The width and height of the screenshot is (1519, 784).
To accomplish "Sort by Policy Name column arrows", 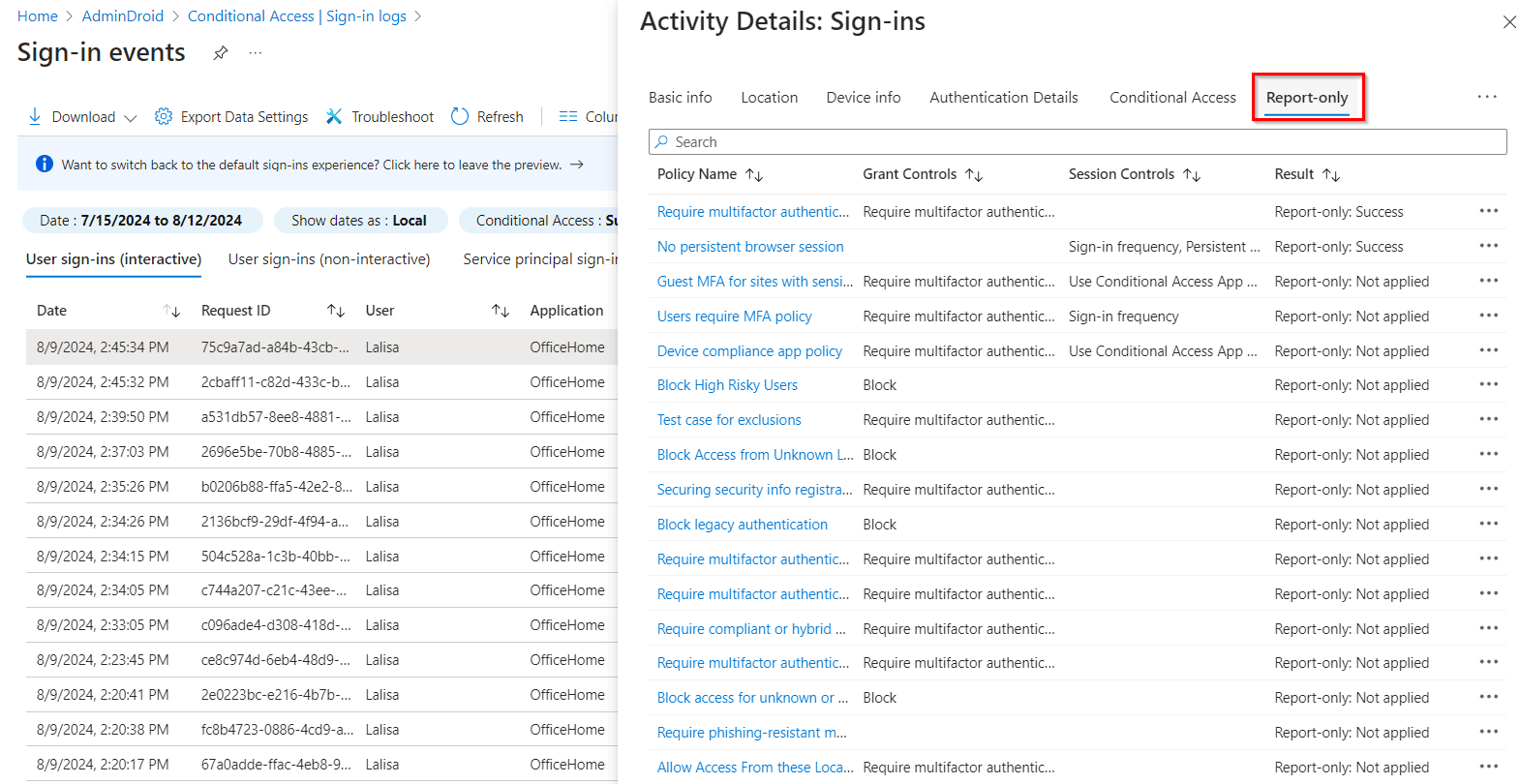I will tap(754, 175).
